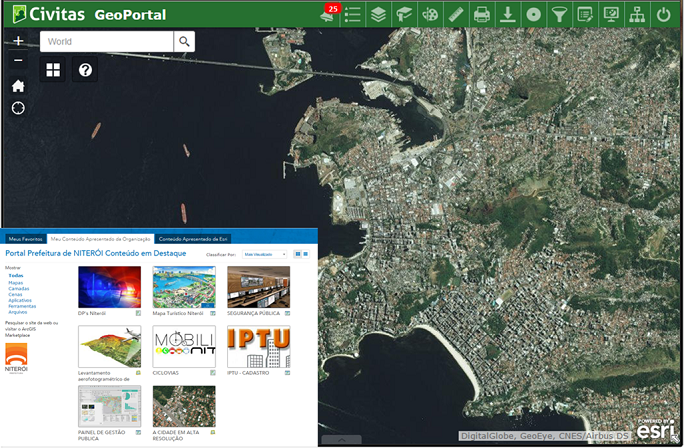
Task: Filter content by Todas
Action: (16, 276)
